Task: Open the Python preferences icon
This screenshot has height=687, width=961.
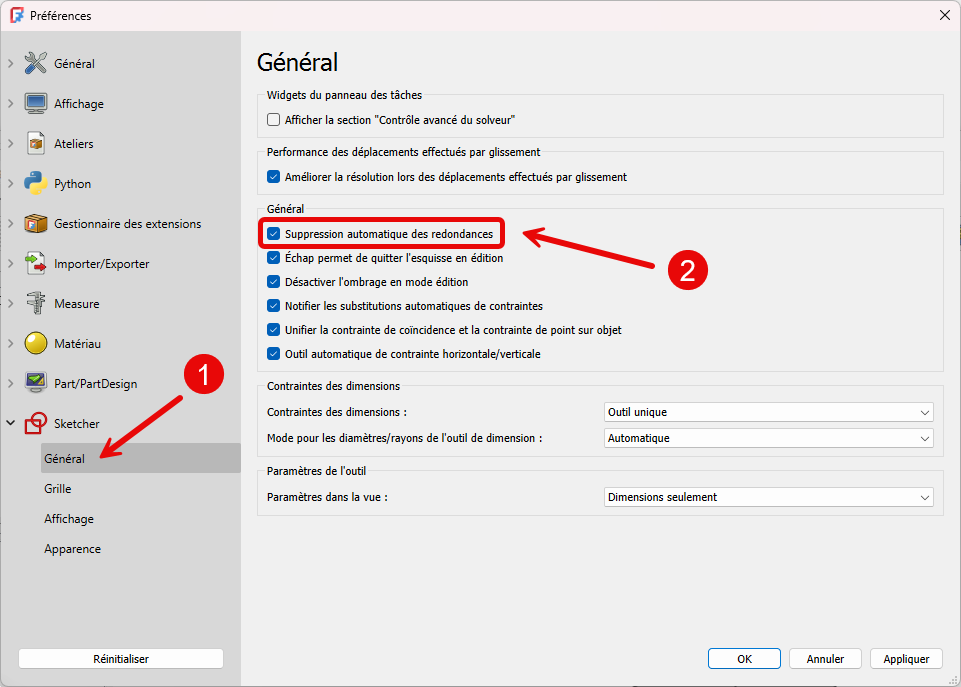Action: [36, 183]
